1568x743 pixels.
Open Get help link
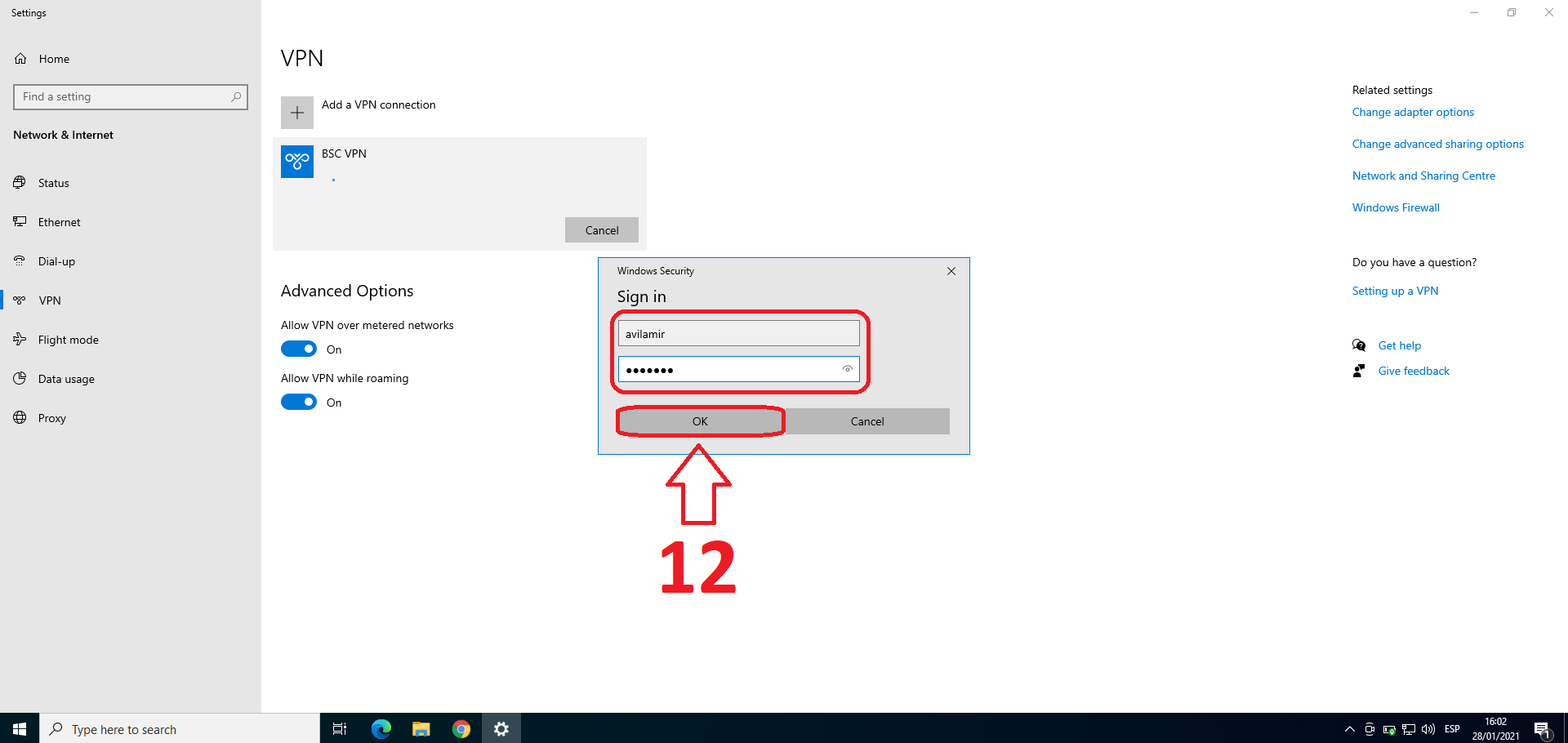(x=1399, y=345)
